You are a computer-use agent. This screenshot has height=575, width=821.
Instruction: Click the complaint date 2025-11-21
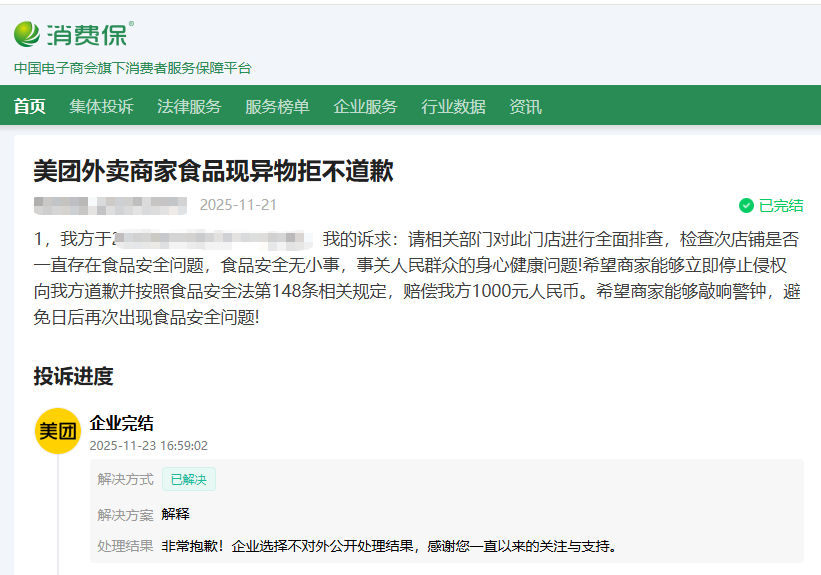coord(238,205)
